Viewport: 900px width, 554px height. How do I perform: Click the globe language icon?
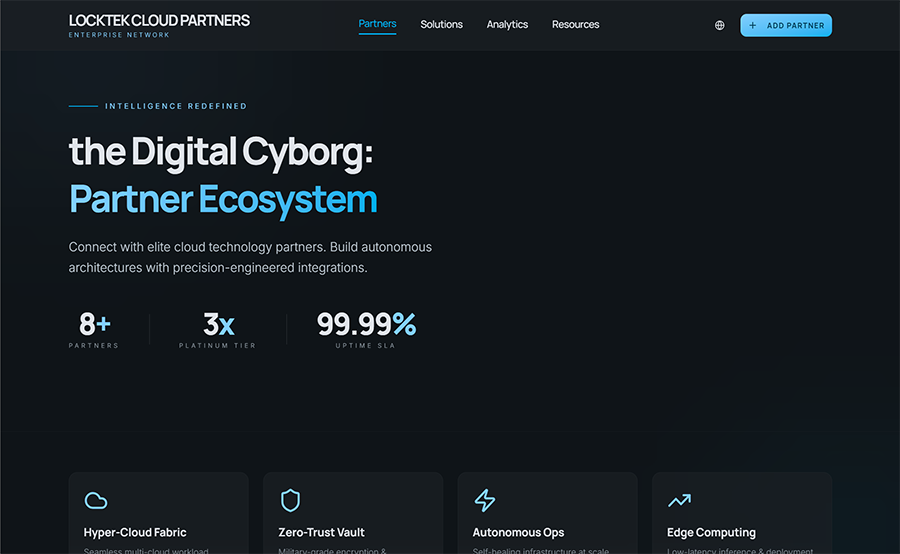(x=719, y=25)
